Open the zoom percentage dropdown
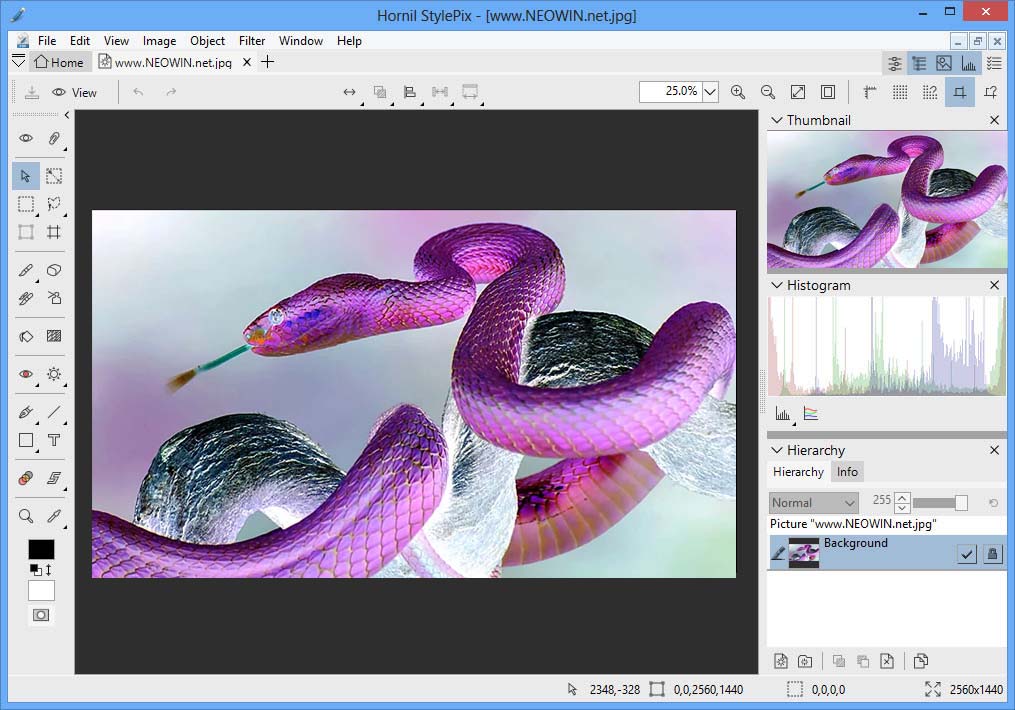 (710, 92)
